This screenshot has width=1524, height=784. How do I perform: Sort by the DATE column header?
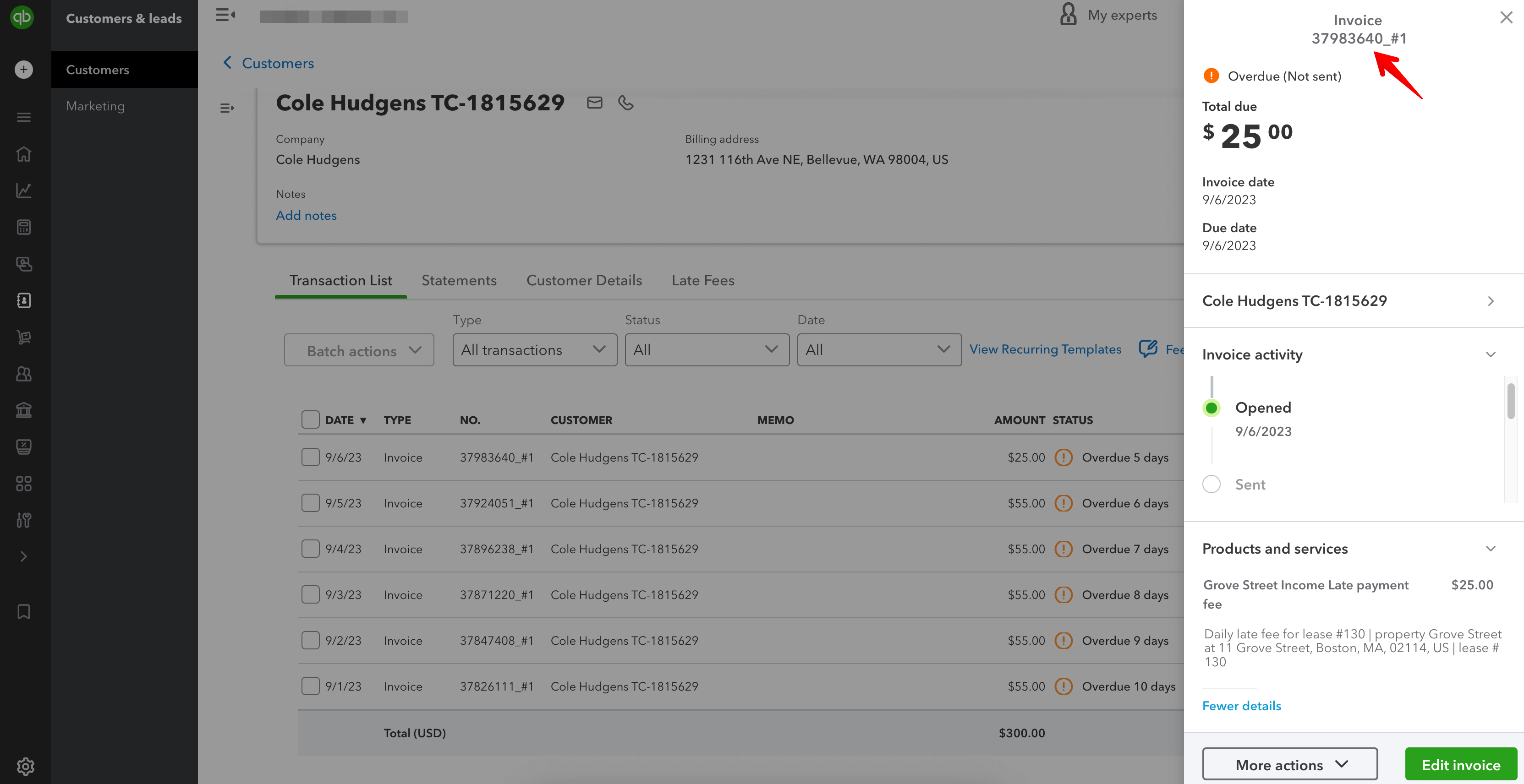click(x=345, y=420)
